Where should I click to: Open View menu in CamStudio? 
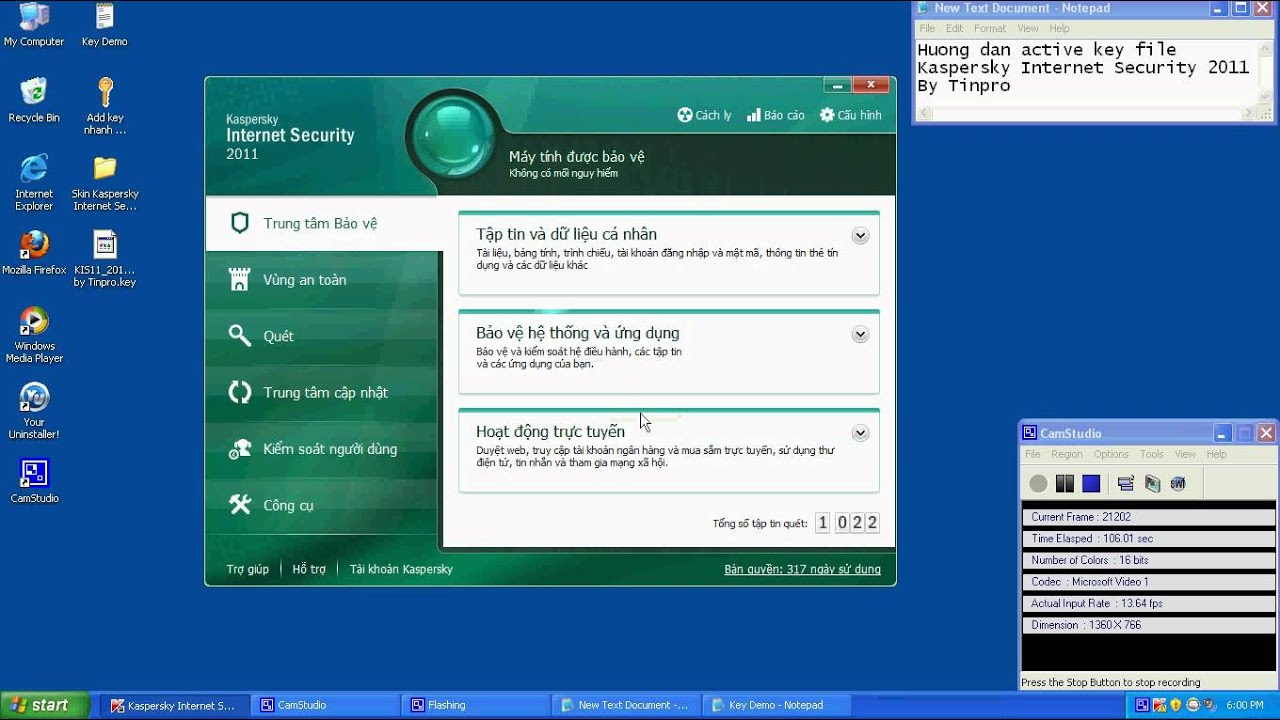coord(1185,454)
